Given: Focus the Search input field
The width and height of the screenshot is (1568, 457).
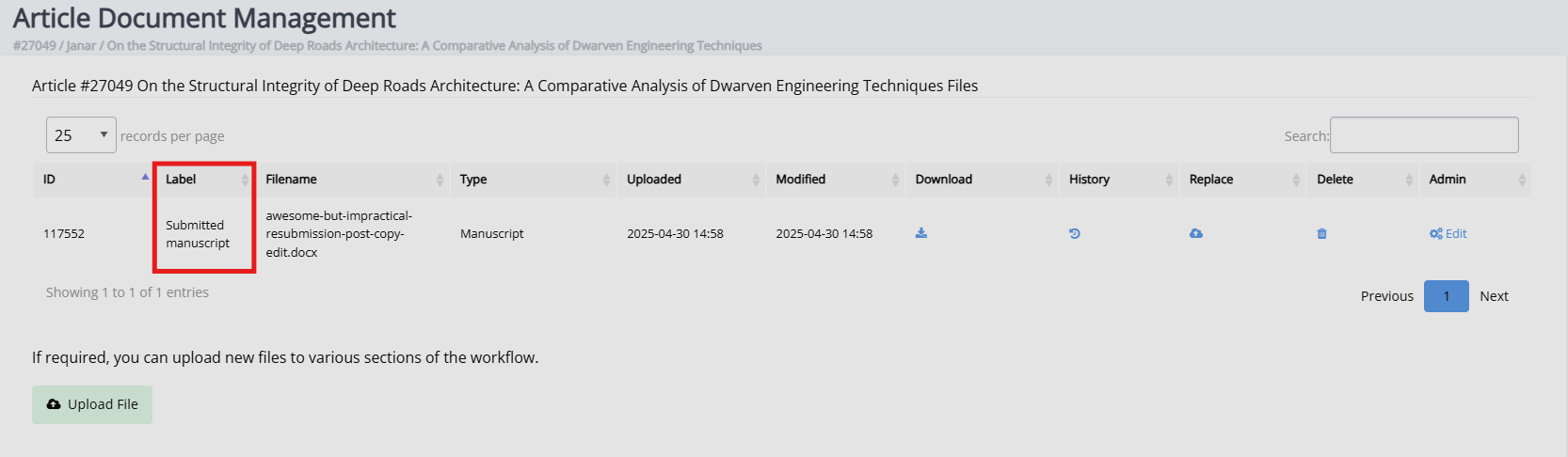Looking at the screenshot, I should 1424,135.
